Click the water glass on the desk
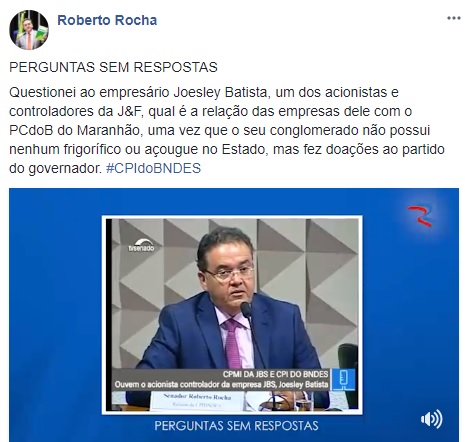 pyautogui.click(x=303, y=402)
